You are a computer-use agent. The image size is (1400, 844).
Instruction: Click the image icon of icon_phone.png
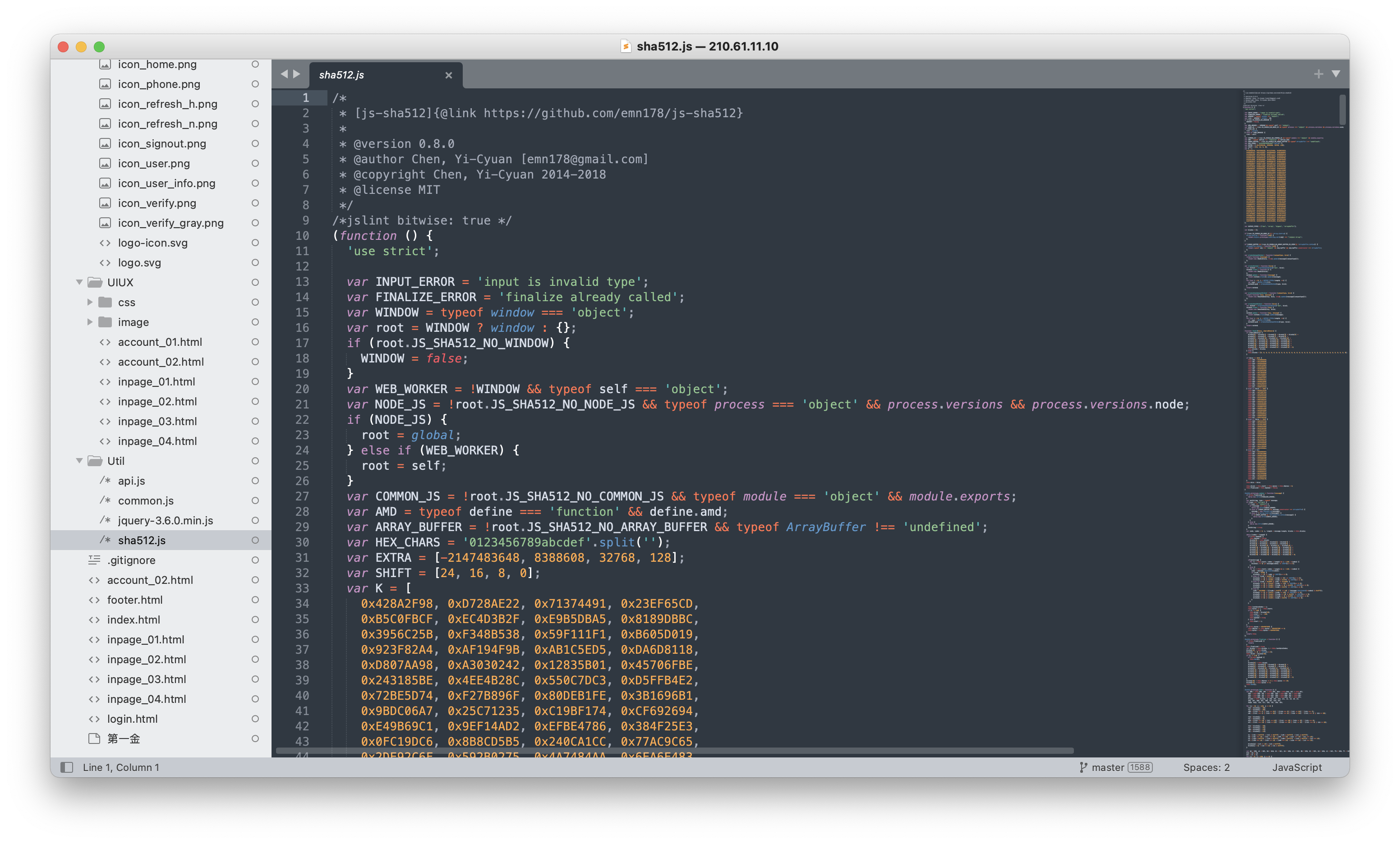[105, 84]
